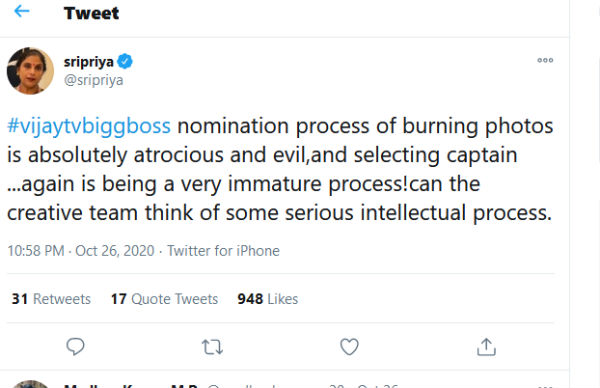View the 31 Retweets list
Viewport: 600px width, 388px height.
coord(51,299)
